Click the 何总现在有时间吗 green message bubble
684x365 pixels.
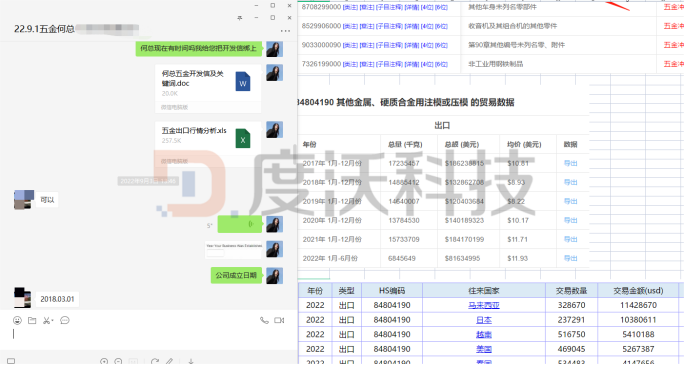pos(198,48)
